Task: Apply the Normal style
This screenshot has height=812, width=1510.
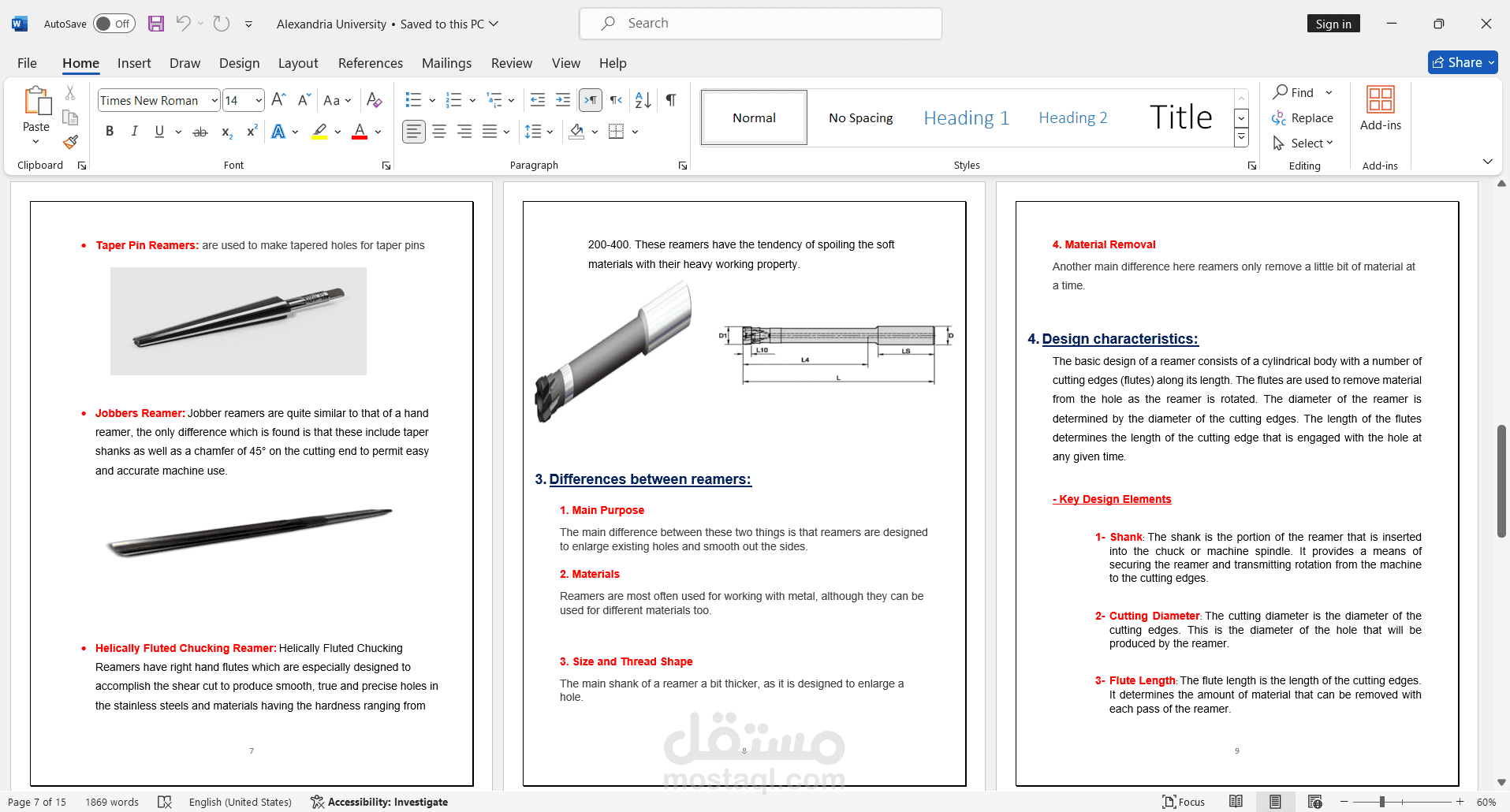Action: [x=755, y=117]
